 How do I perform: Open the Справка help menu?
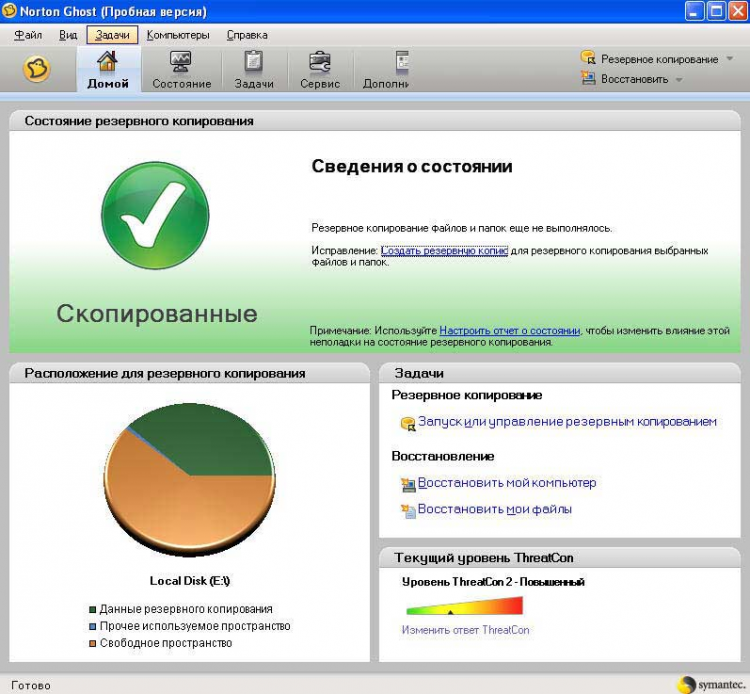247,35
